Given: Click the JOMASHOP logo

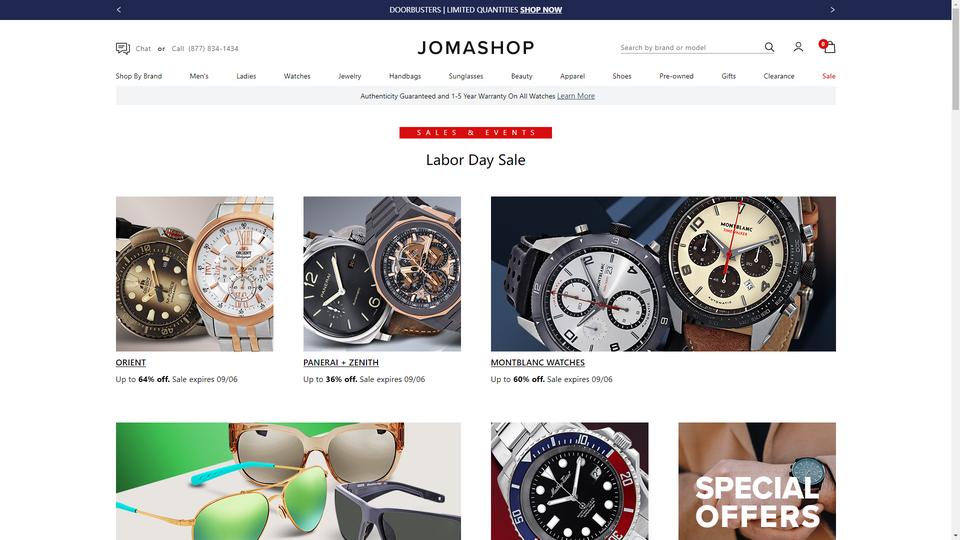Looking at the screenshot, I should [x=476, y=48].
